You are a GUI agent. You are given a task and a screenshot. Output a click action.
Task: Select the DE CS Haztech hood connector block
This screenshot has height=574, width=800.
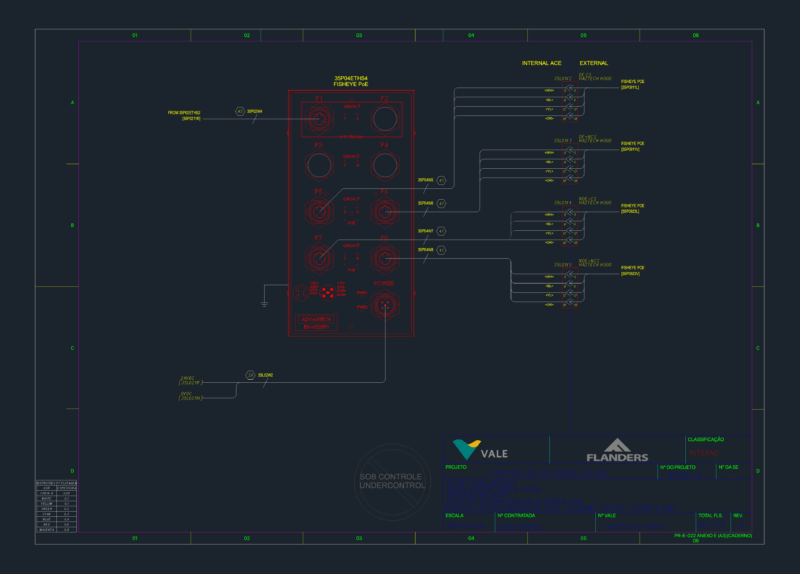pyautogui.click(x=569, y=102)
